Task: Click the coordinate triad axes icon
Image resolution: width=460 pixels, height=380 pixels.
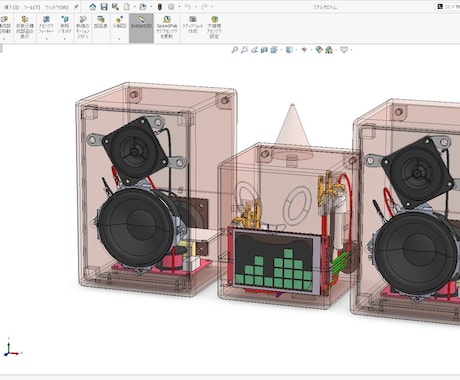Action: point(12,348)
